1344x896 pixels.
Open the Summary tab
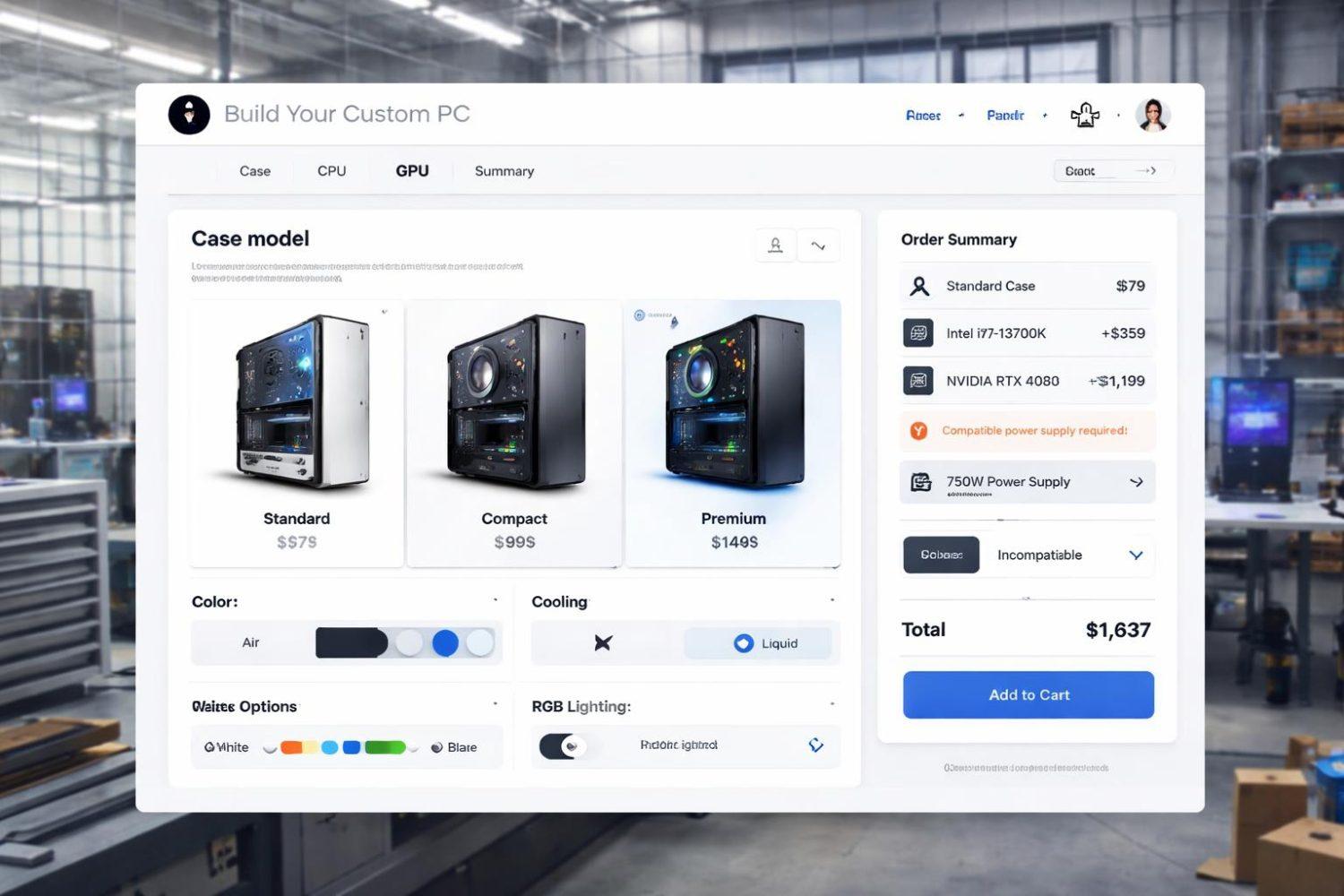504,171
